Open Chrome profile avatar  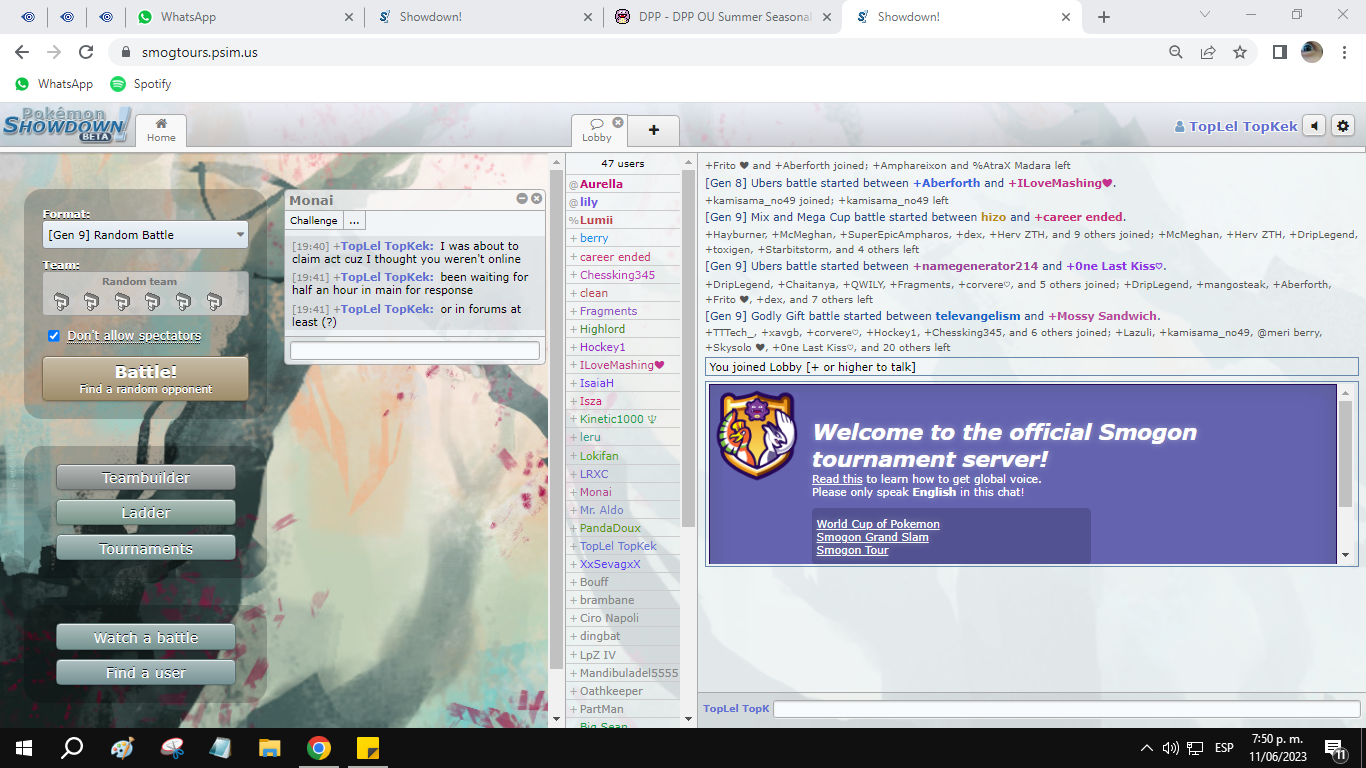coord(1312,52)
